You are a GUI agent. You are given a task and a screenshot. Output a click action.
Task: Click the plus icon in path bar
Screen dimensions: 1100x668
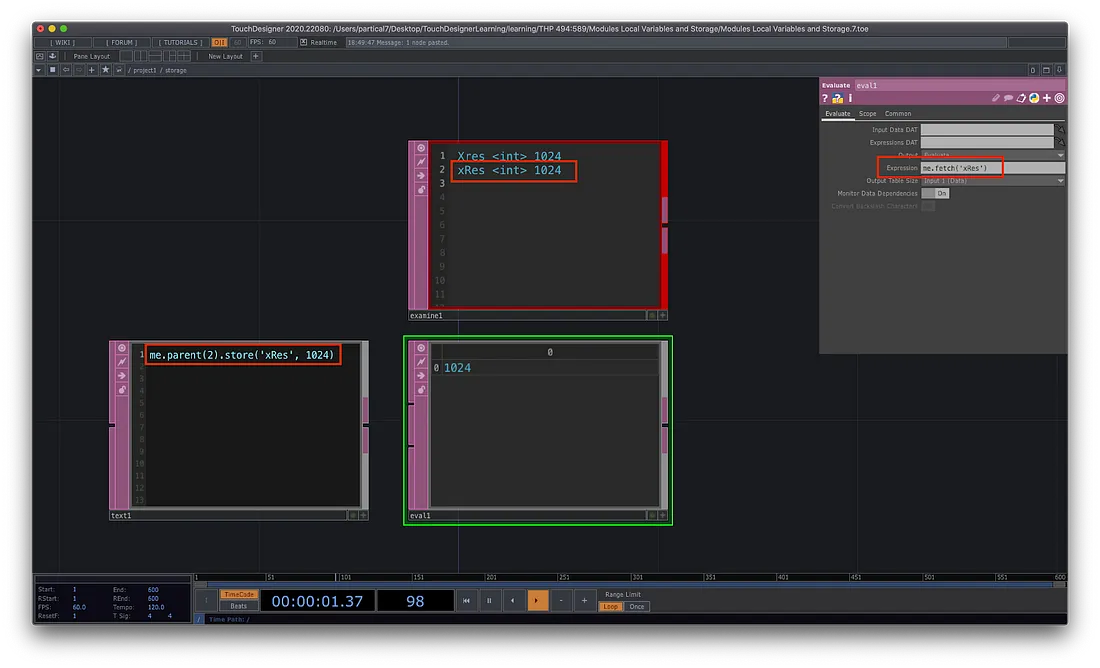coord(91,69)
